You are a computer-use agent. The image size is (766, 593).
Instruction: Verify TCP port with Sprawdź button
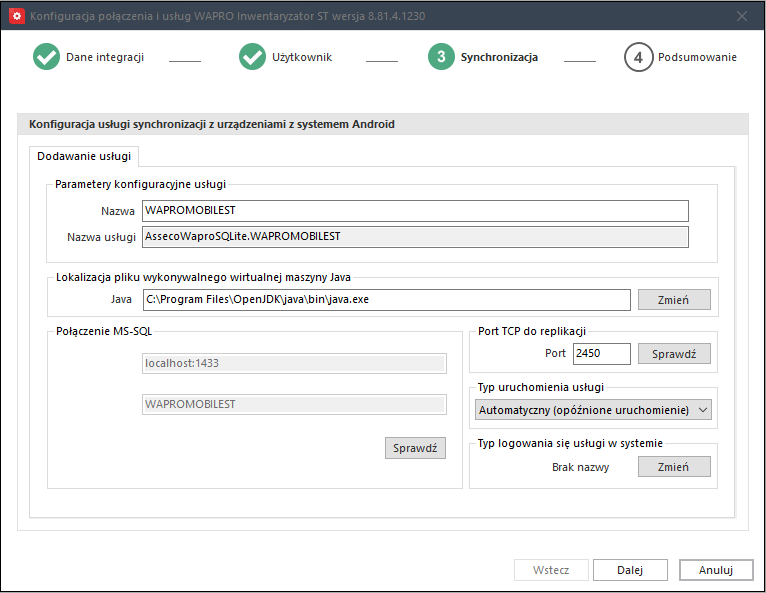[674, 354]
